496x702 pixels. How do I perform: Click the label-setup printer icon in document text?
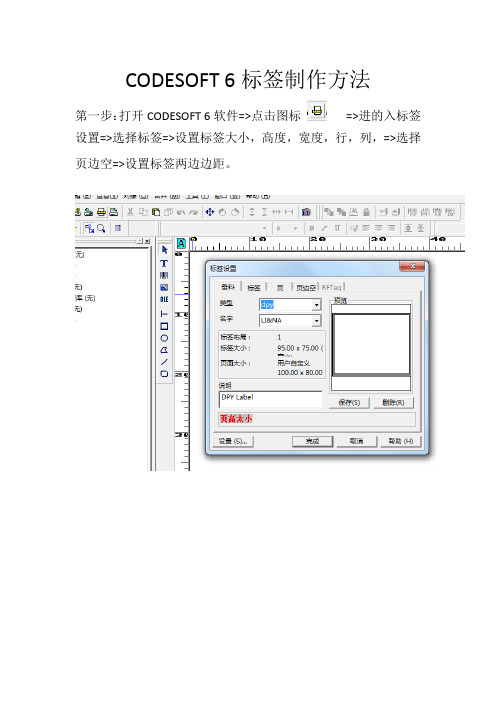click(317, 110)
